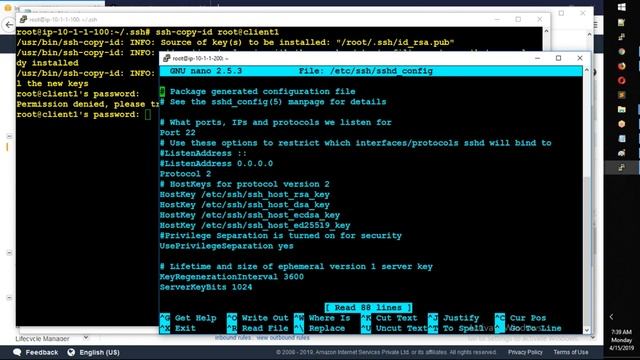The height and width of the screenshot is (360, 640).
Task: Click KeyRegenerationInterval 3600 line
Action: (232, 277)
